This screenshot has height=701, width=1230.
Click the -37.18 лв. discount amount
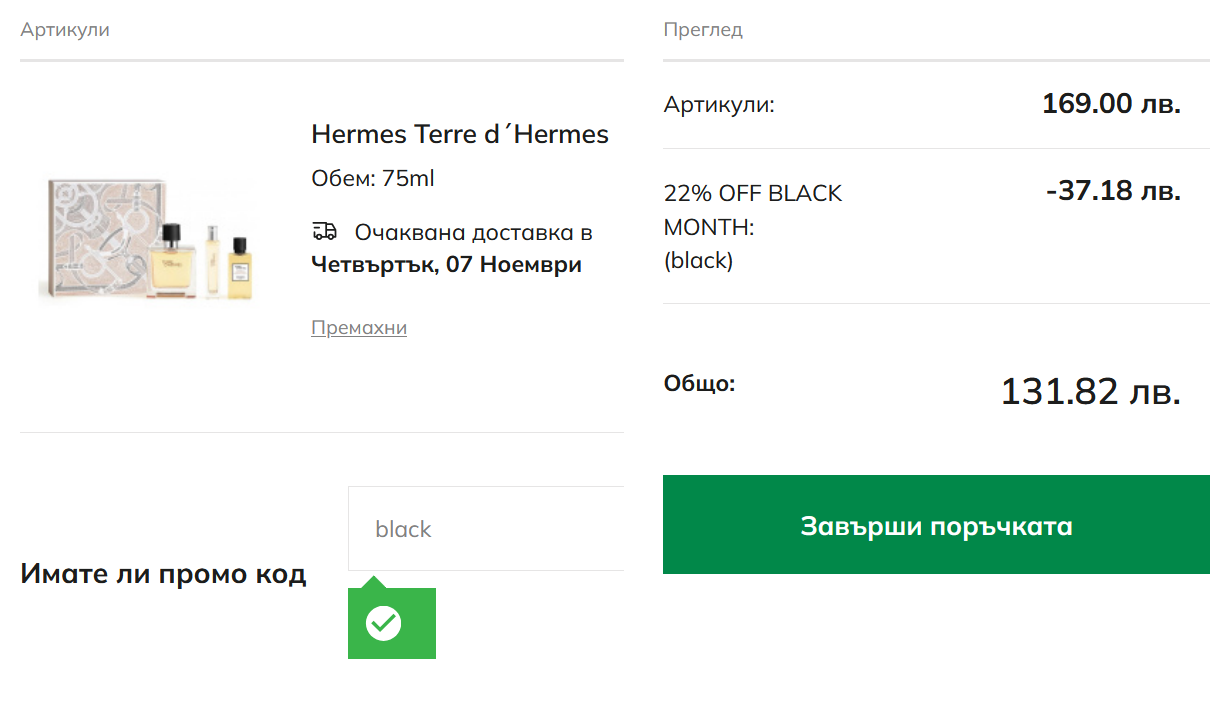pyautogui.click(x=1113, y=191)
